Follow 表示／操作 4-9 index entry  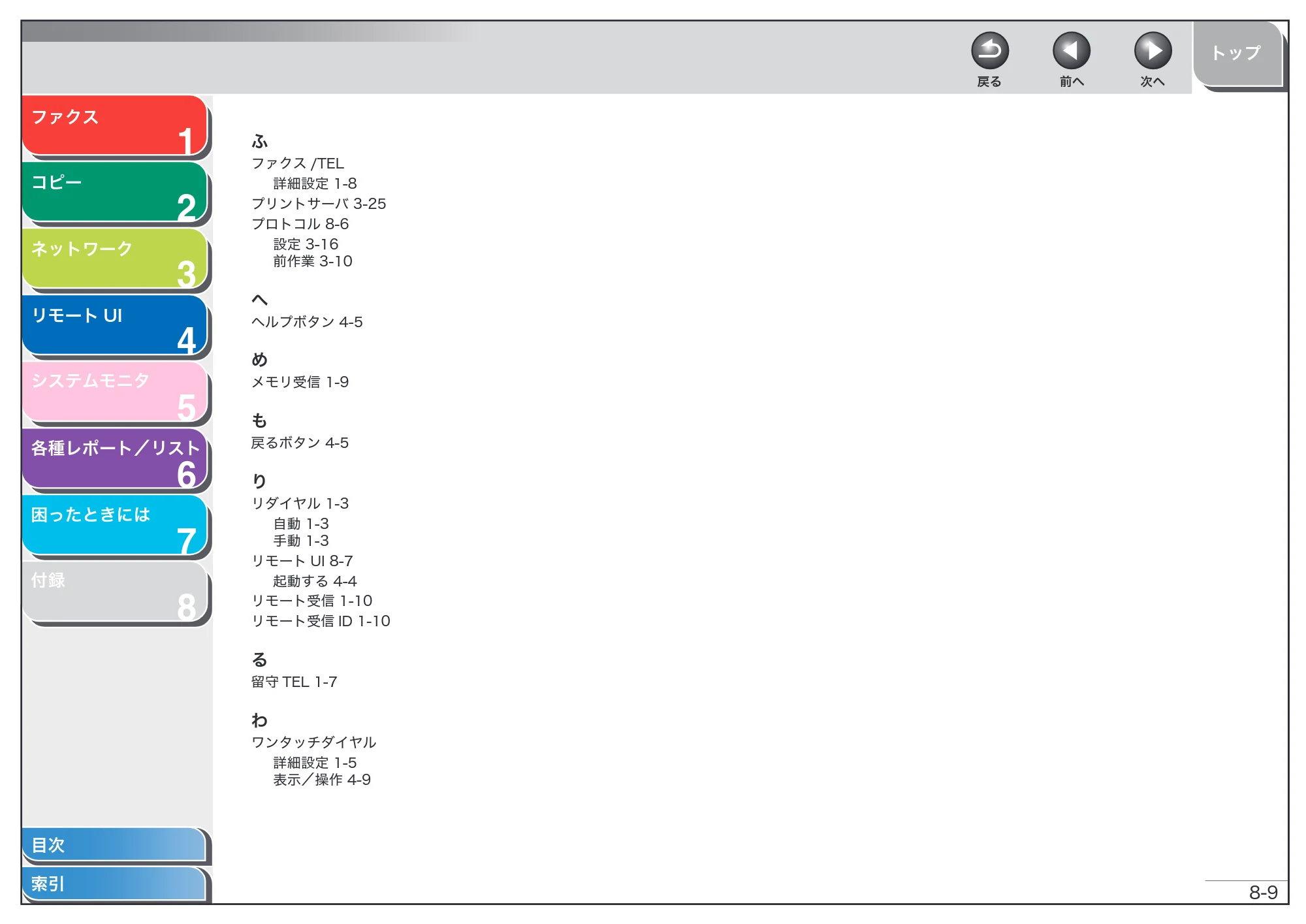click(x=322, y=780)
